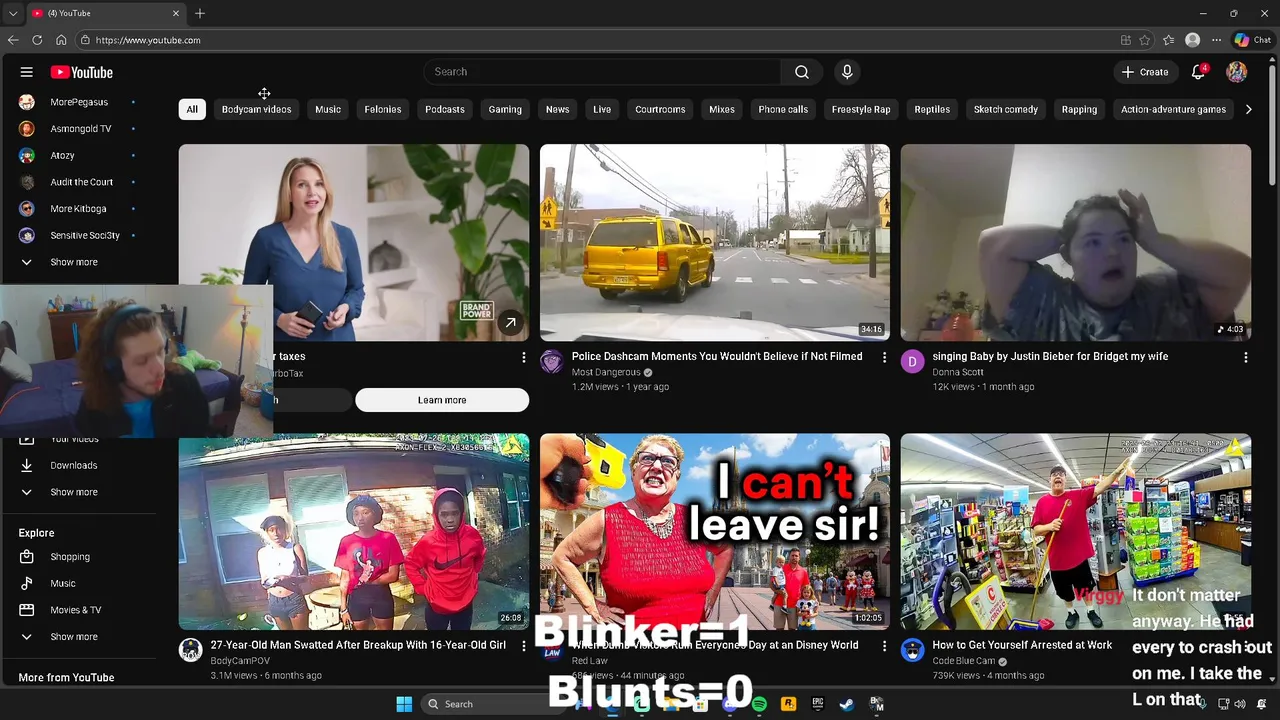The height and width of the screenshot is (720, 1280).
Task: Open the Edge profile icon
Action: pos(1192,40)
